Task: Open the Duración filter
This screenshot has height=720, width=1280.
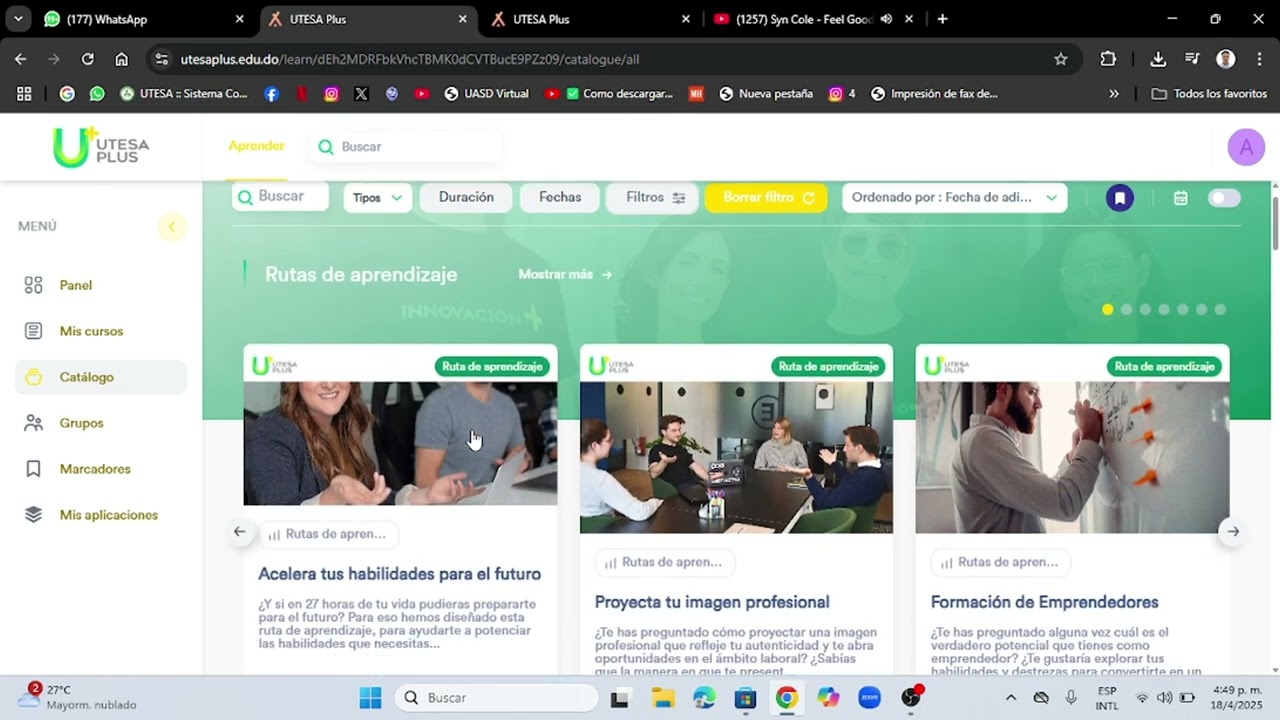Action: point(466,198)
